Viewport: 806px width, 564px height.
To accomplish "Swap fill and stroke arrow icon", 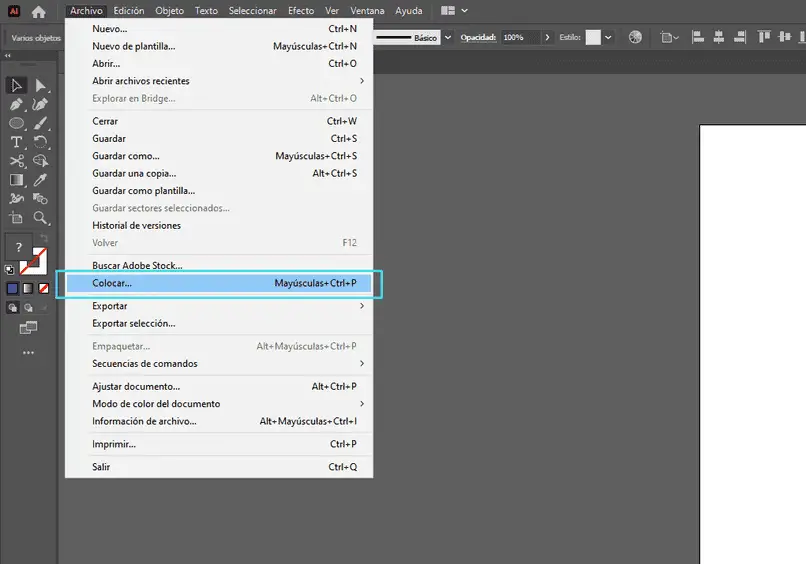I will coord(44,238).
